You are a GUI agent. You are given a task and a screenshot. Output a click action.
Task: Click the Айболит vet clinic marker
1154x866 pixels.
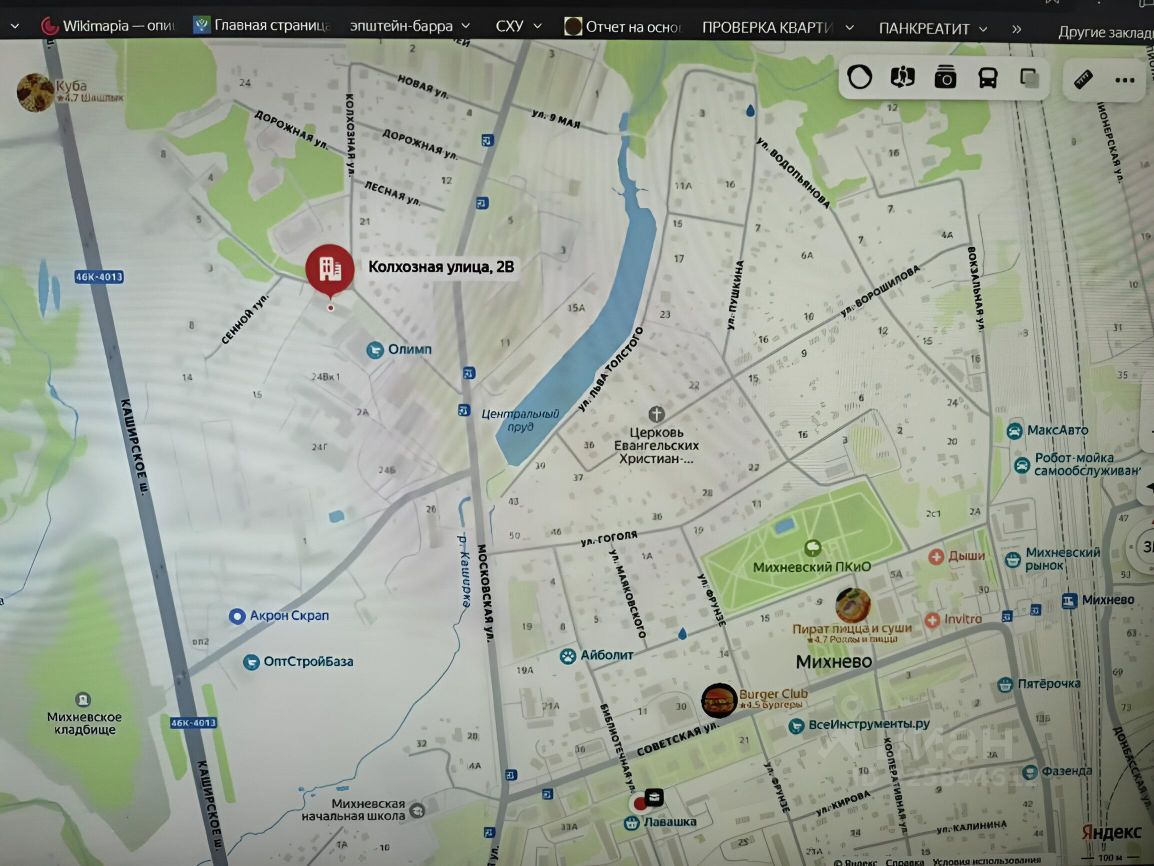tap(567, 656)
